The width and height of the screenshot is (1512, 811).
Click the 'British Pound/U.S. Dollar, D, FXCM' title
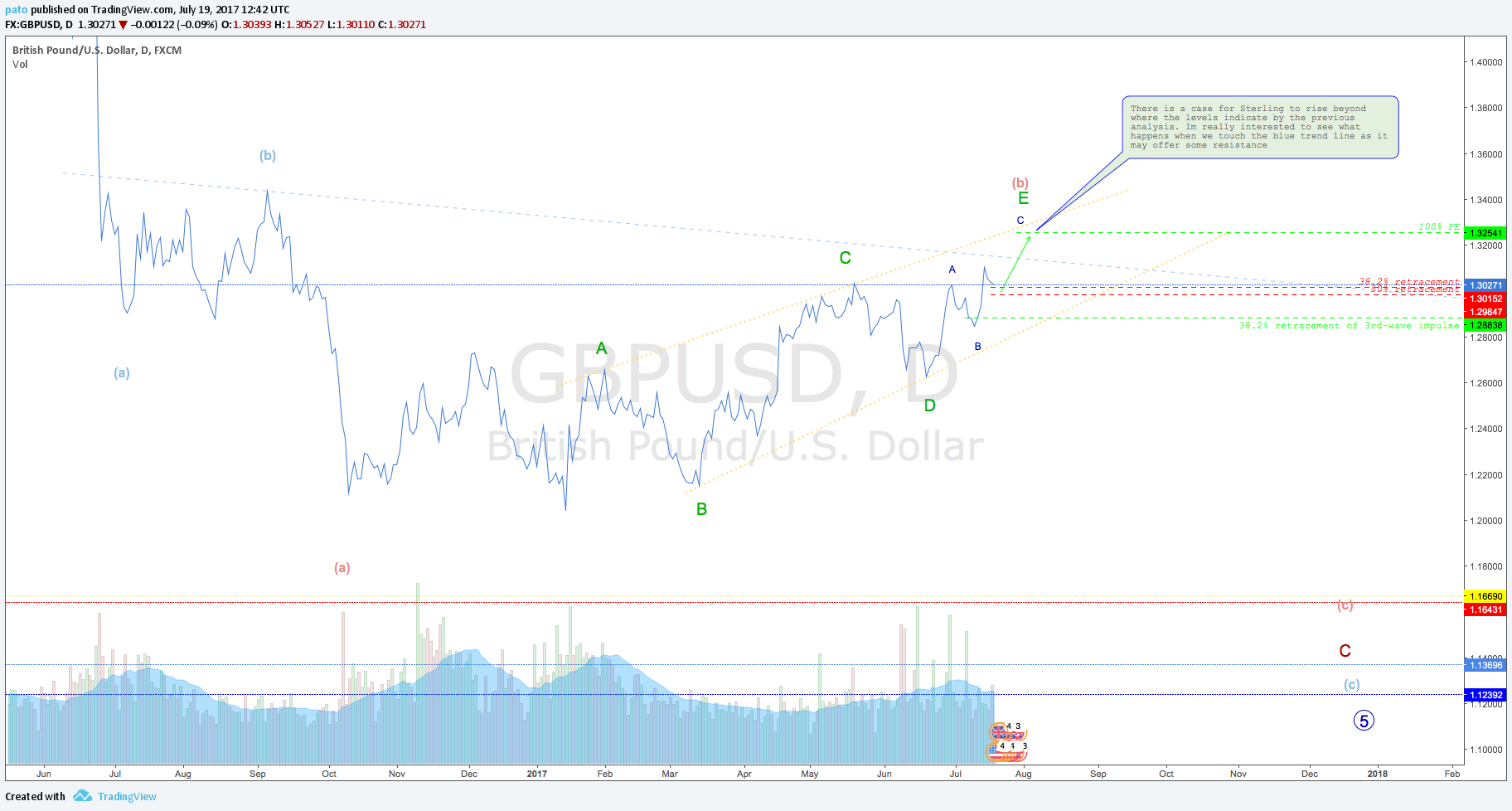click(x=97, y=50)
